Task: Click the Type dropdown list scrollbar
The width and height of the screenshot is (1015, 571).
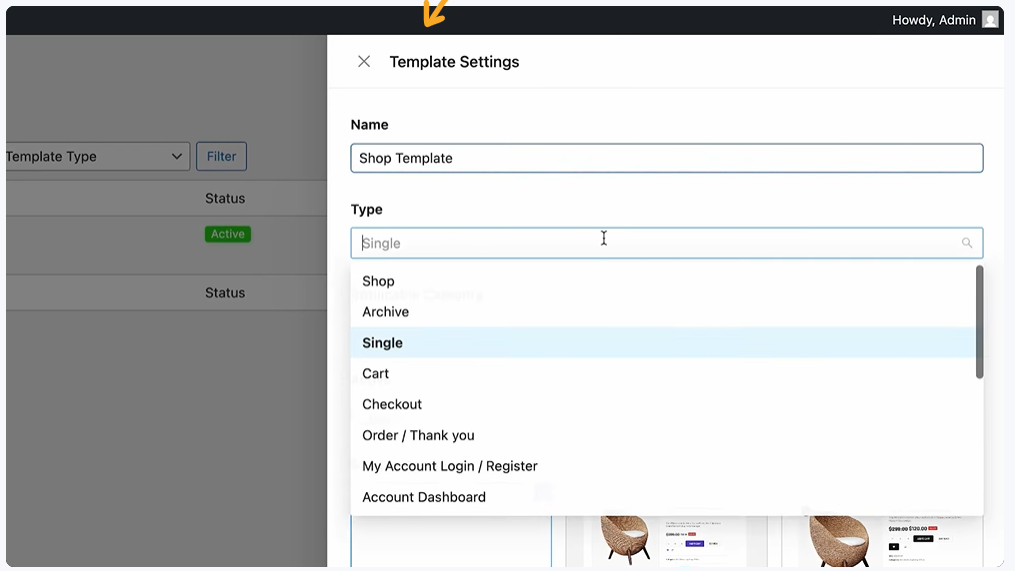Action: tap(979, 322)
